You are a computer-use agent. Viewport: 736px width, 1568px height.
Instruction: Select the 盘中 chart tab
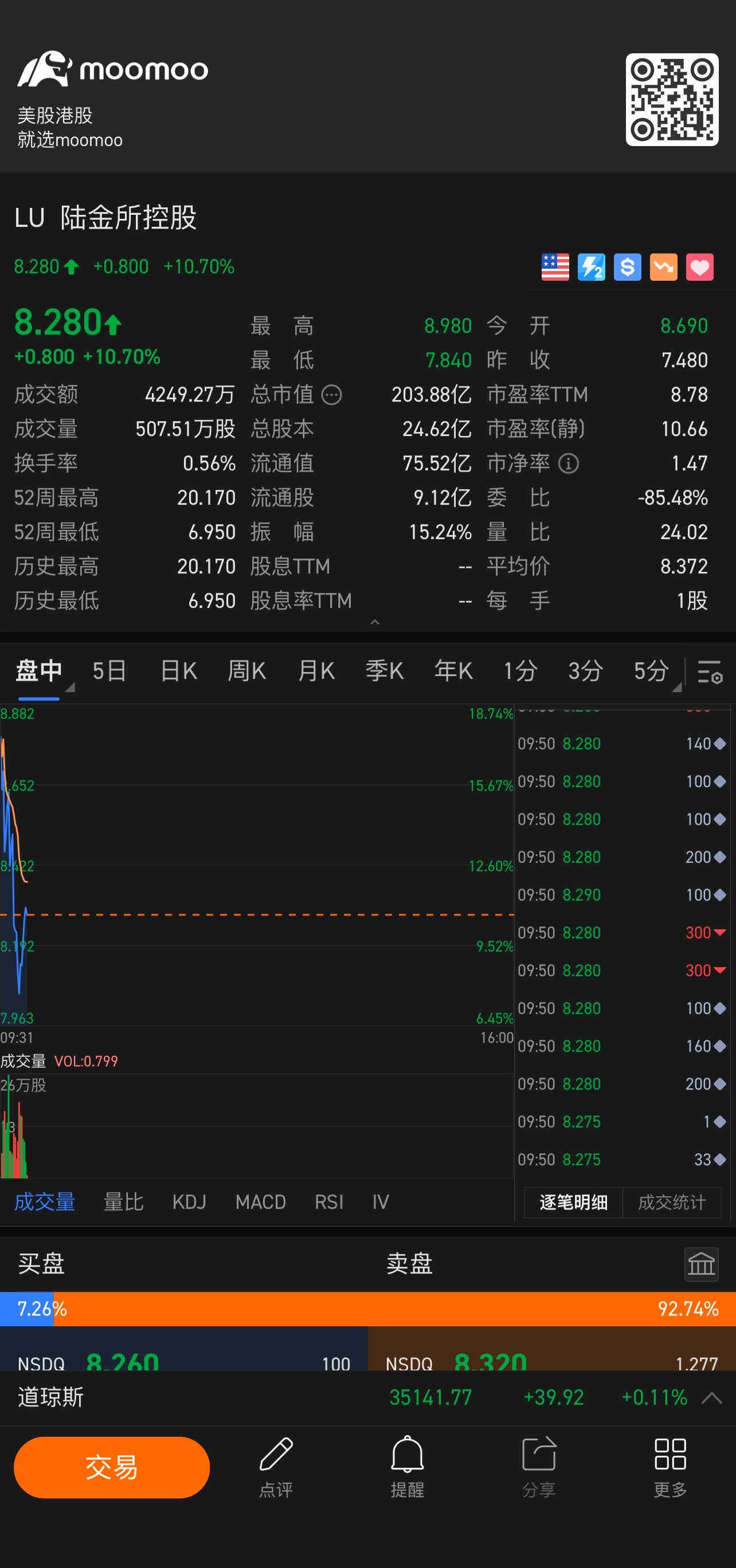tap(38, 671)
